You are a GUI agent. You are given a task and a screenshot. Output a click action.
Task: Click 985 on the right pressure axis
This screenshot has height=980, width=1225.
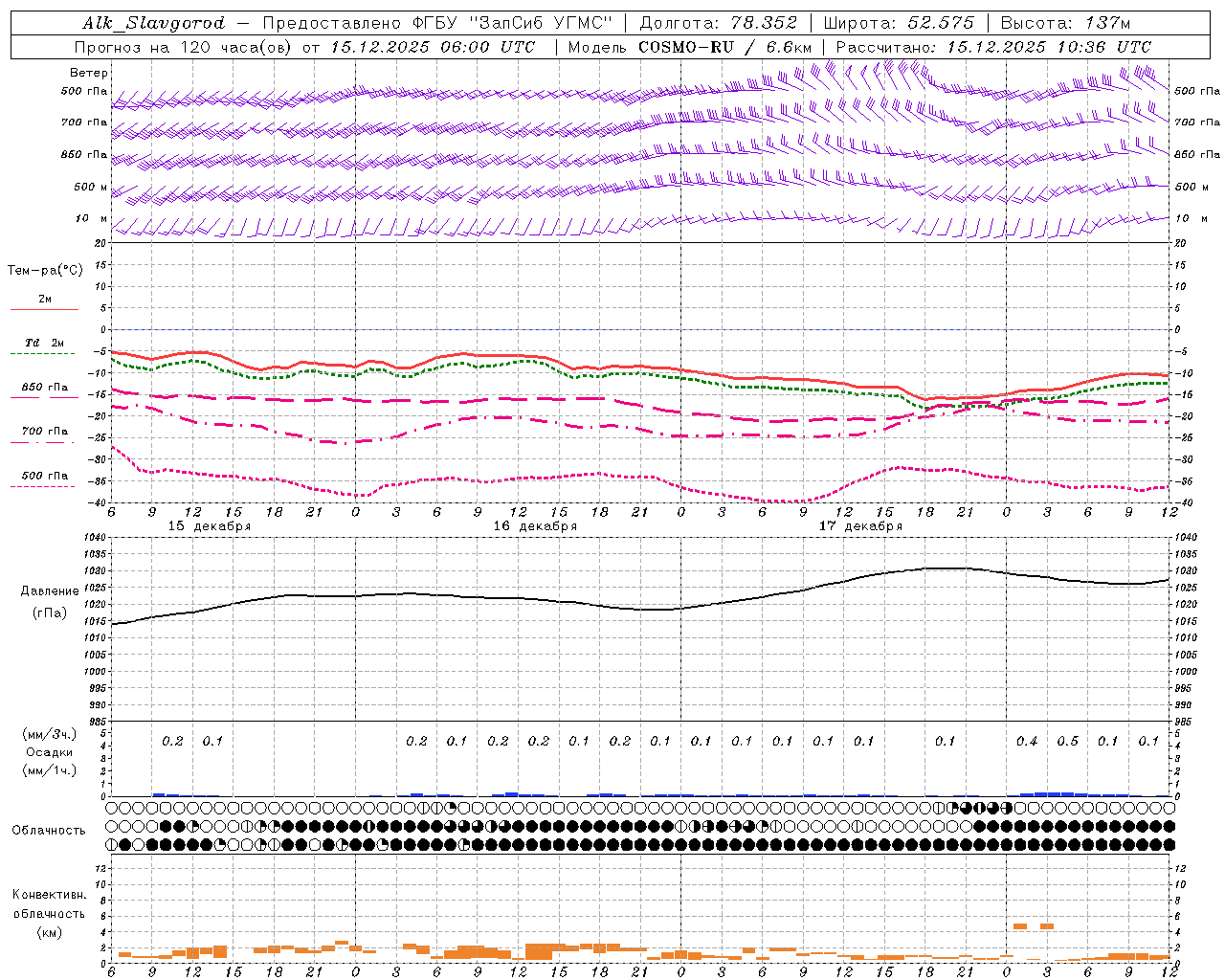1185,722
